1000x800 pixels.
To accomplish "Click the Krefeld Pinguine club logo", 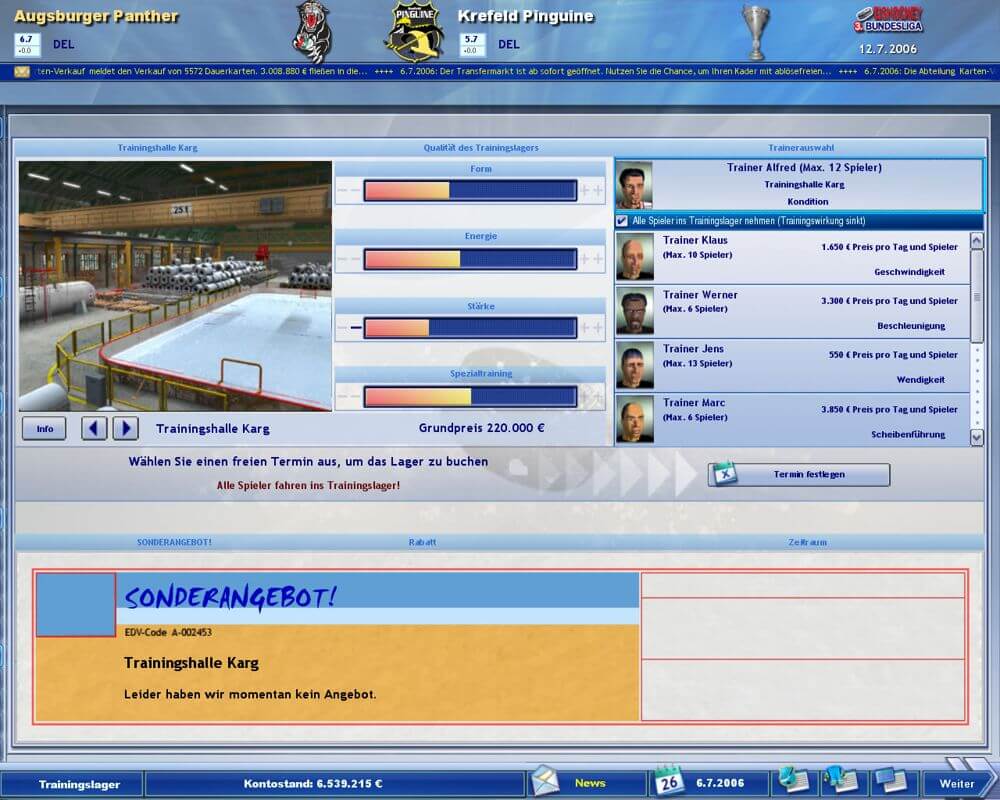I will [x=415, y=32].
